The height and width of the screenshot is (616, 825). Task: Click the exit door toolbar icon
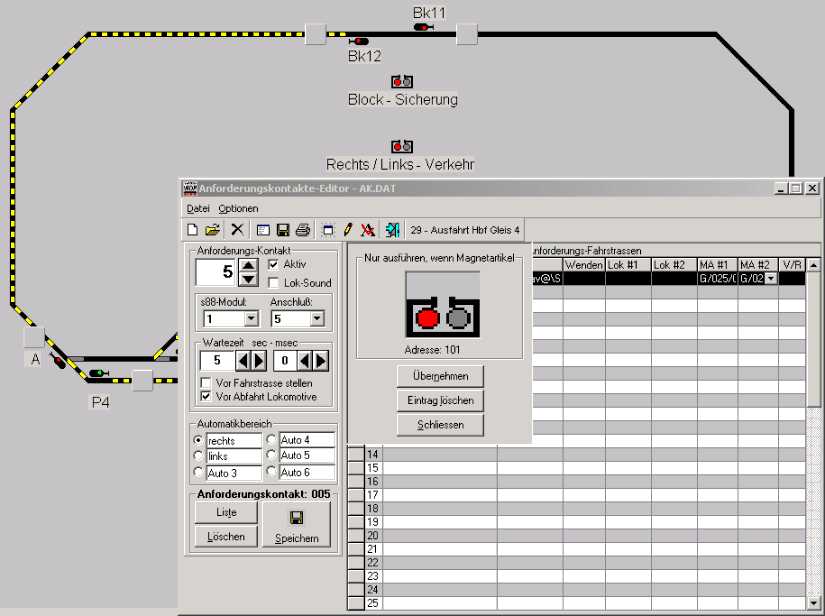pyautogui.click(x=392, y=230)
